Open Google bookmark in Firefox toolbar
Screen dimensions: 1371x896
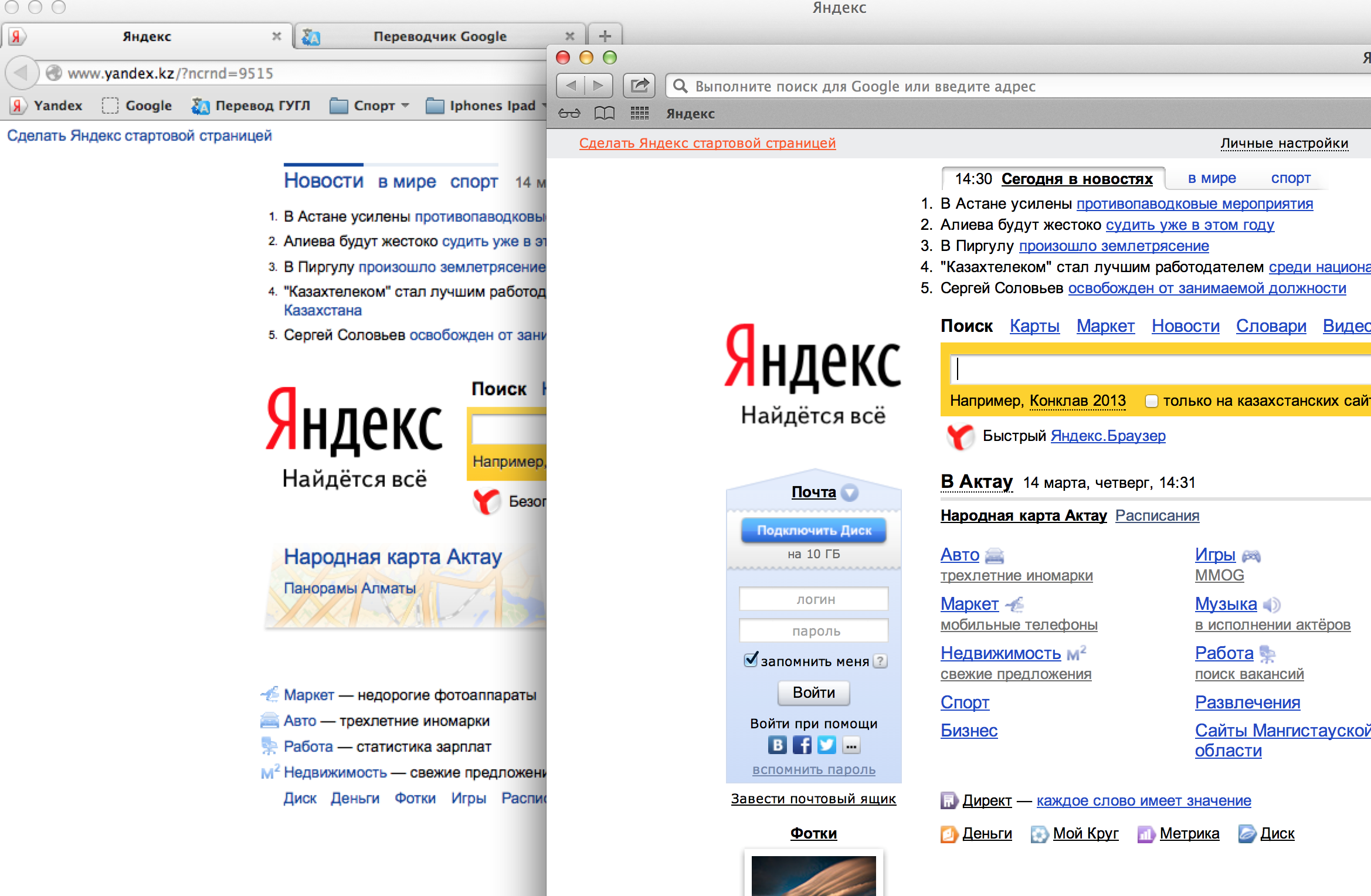tap(137, 106)
